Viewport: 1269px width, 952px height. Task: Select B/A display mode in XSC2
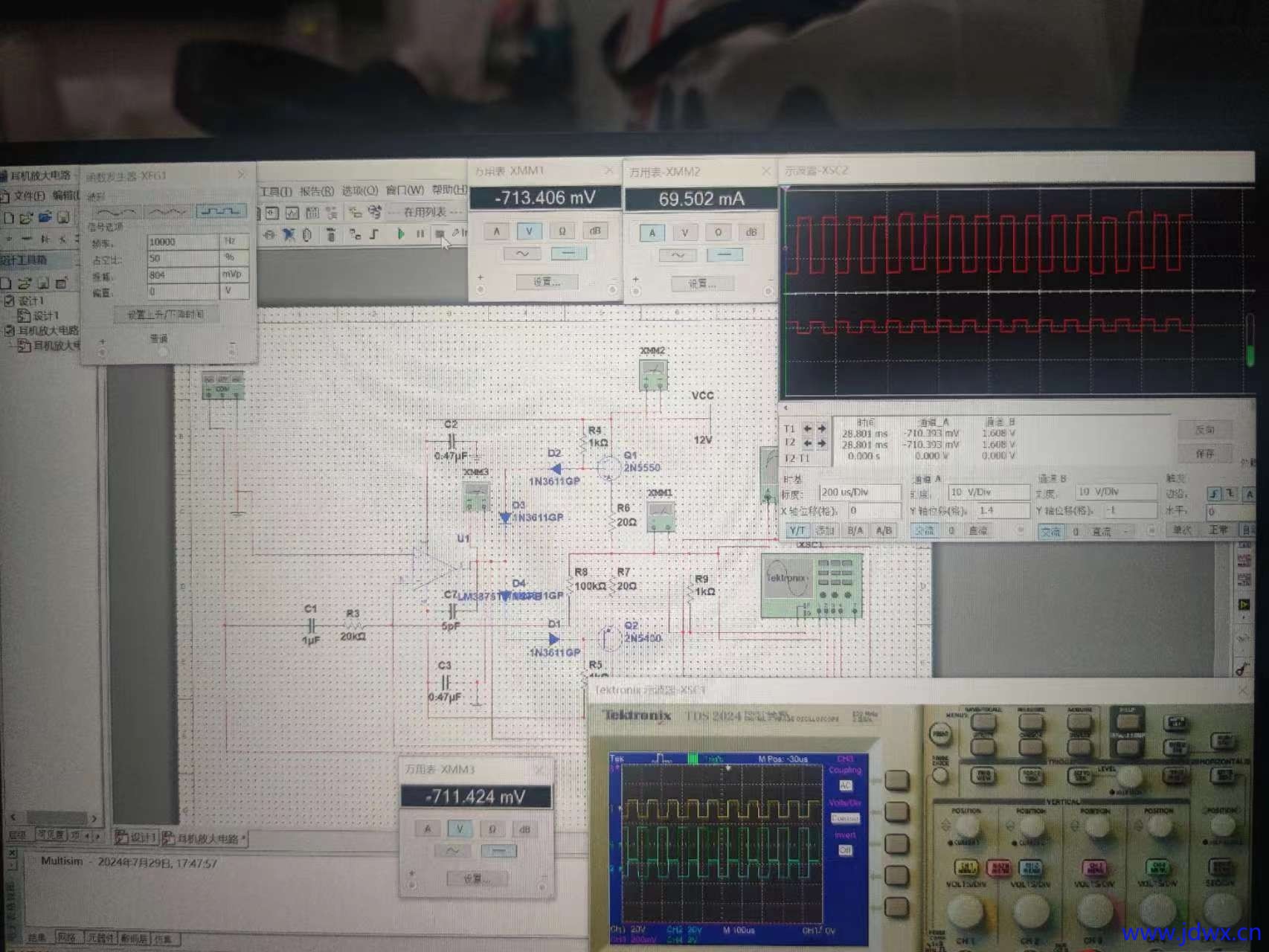click(855, 530)
